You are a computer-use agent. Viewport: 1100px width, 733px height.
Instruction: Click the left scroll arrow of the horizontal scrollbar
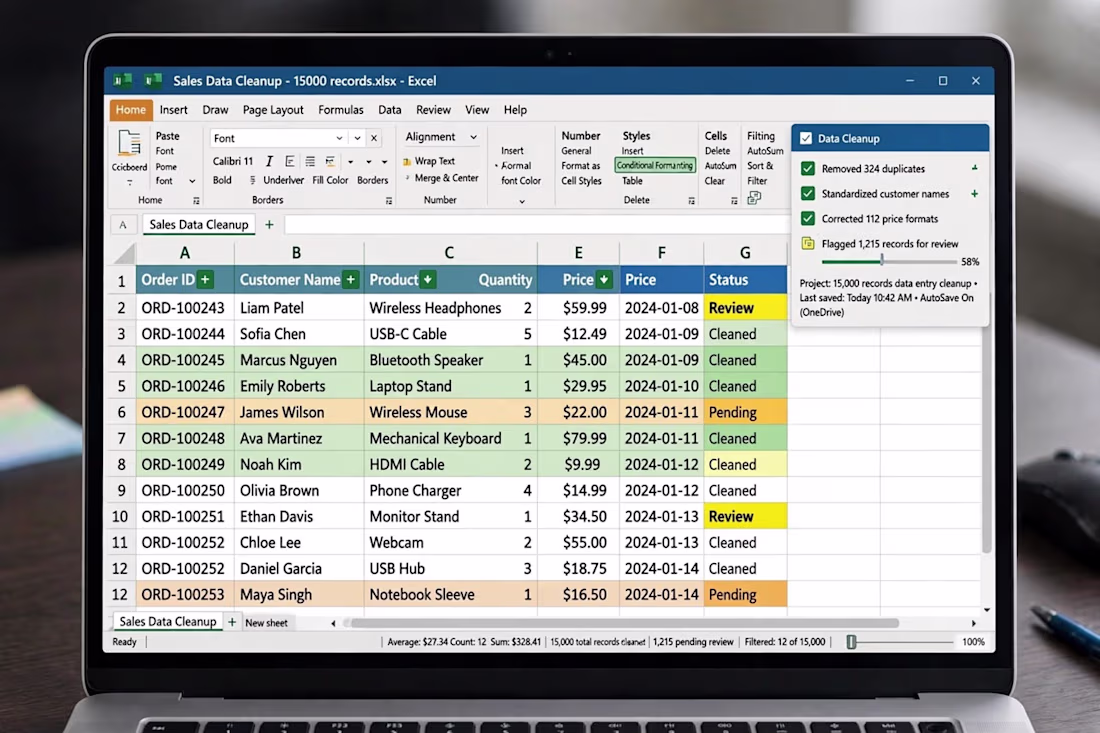pos(333,623)
